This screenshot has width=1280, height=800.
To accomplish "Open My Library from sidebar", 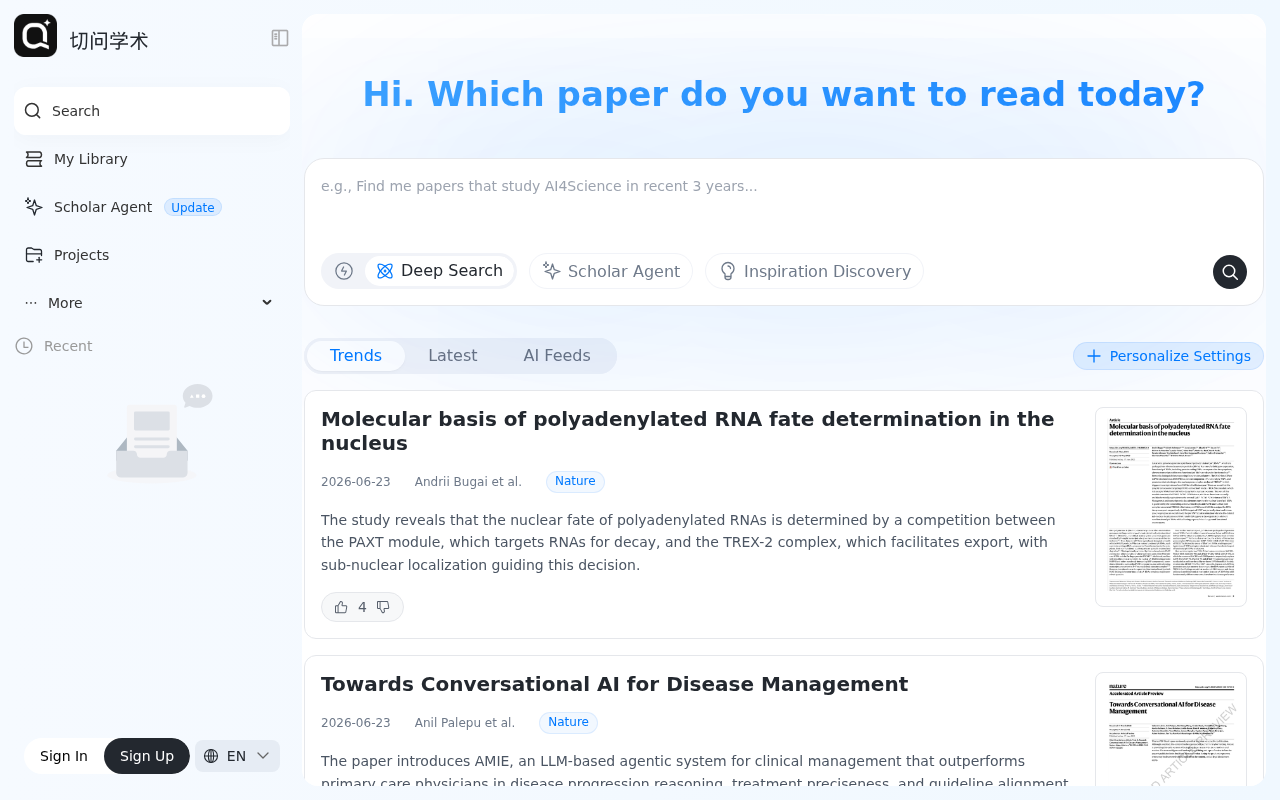I will pos(152,159).
